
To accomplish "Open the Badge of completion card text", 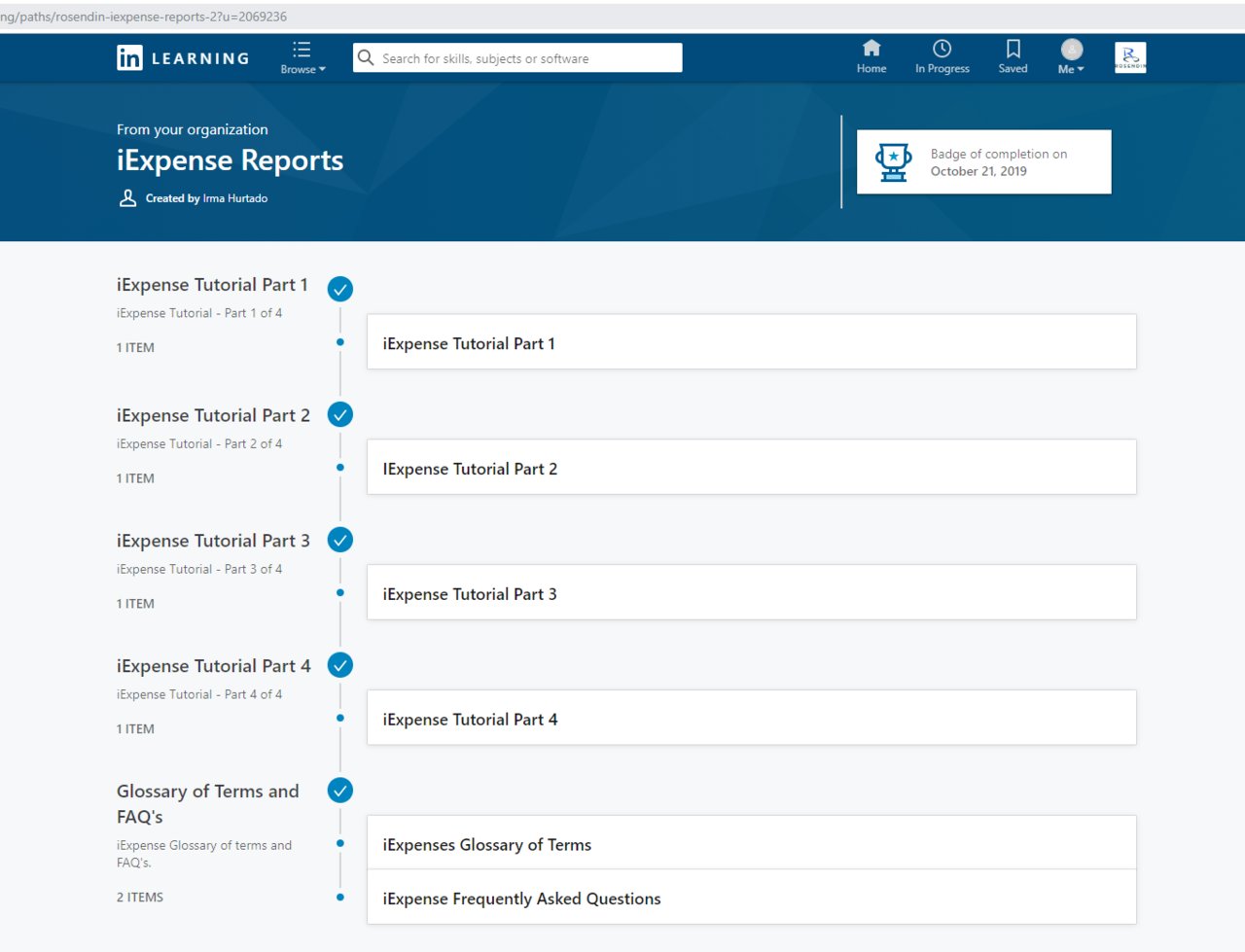I will tap(998, 162).
